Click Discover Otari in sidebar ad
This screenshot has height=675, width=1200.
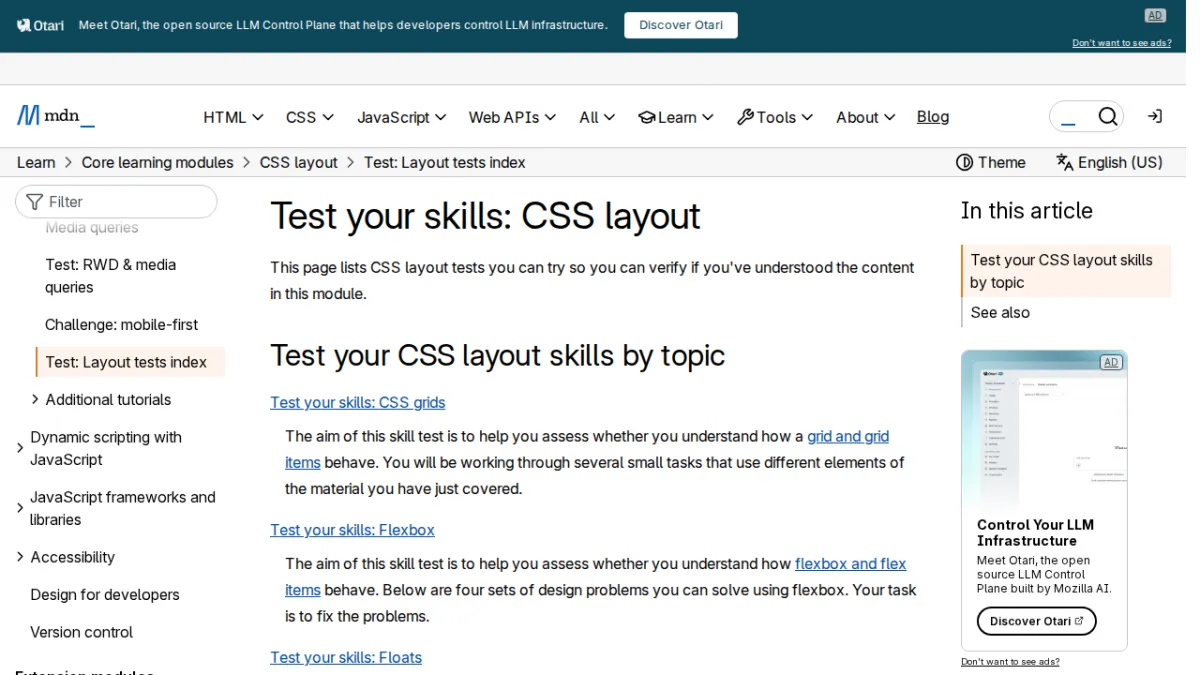(1037, 621)
